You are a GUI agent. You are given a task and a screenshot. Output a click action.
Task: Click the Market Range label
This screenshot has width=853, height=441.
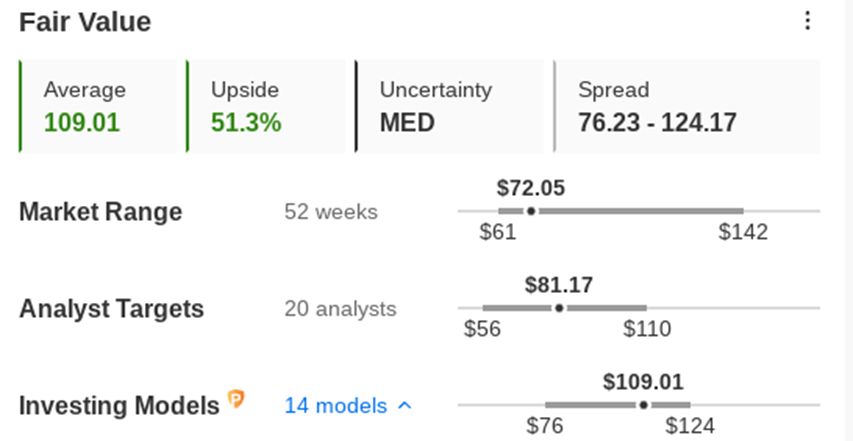pyautogui.click(x=101, y=212)
